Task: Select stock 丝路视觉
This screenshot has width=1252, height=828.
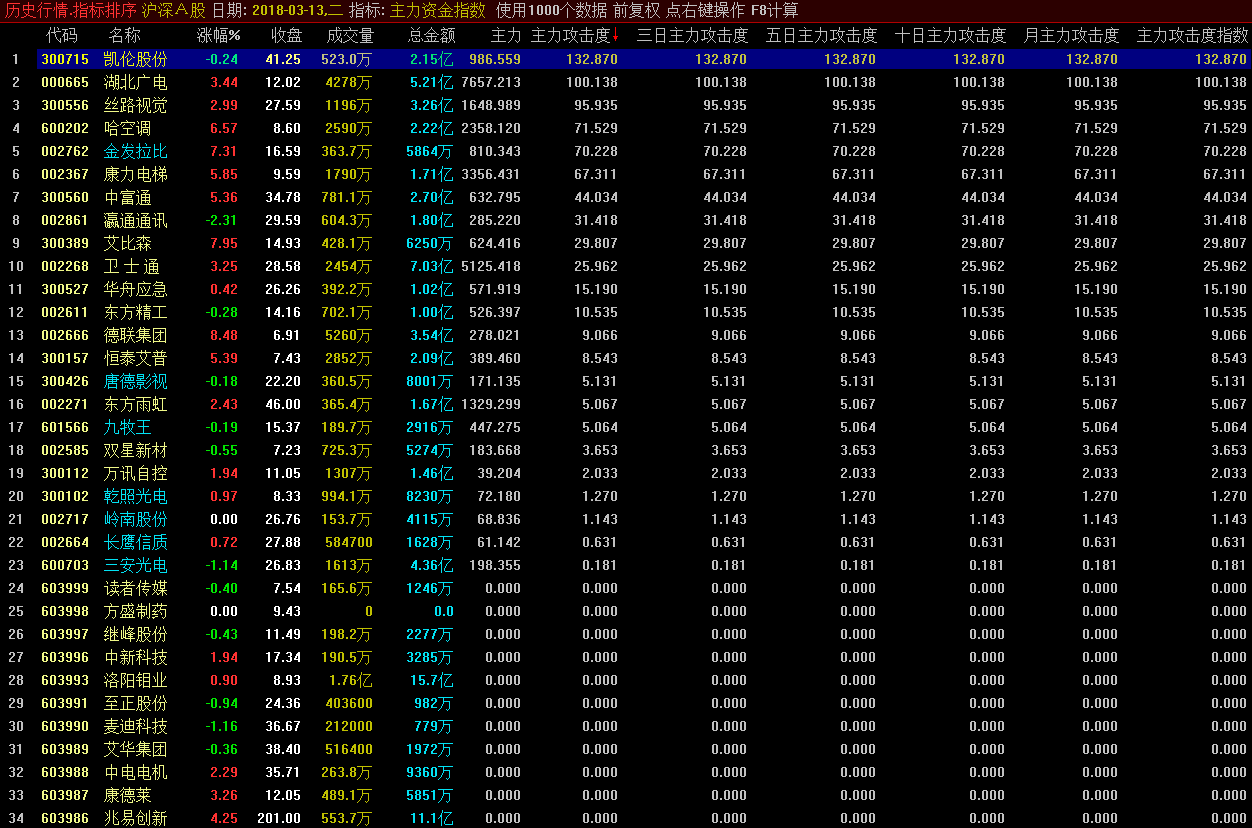Action: click(136, 105)
